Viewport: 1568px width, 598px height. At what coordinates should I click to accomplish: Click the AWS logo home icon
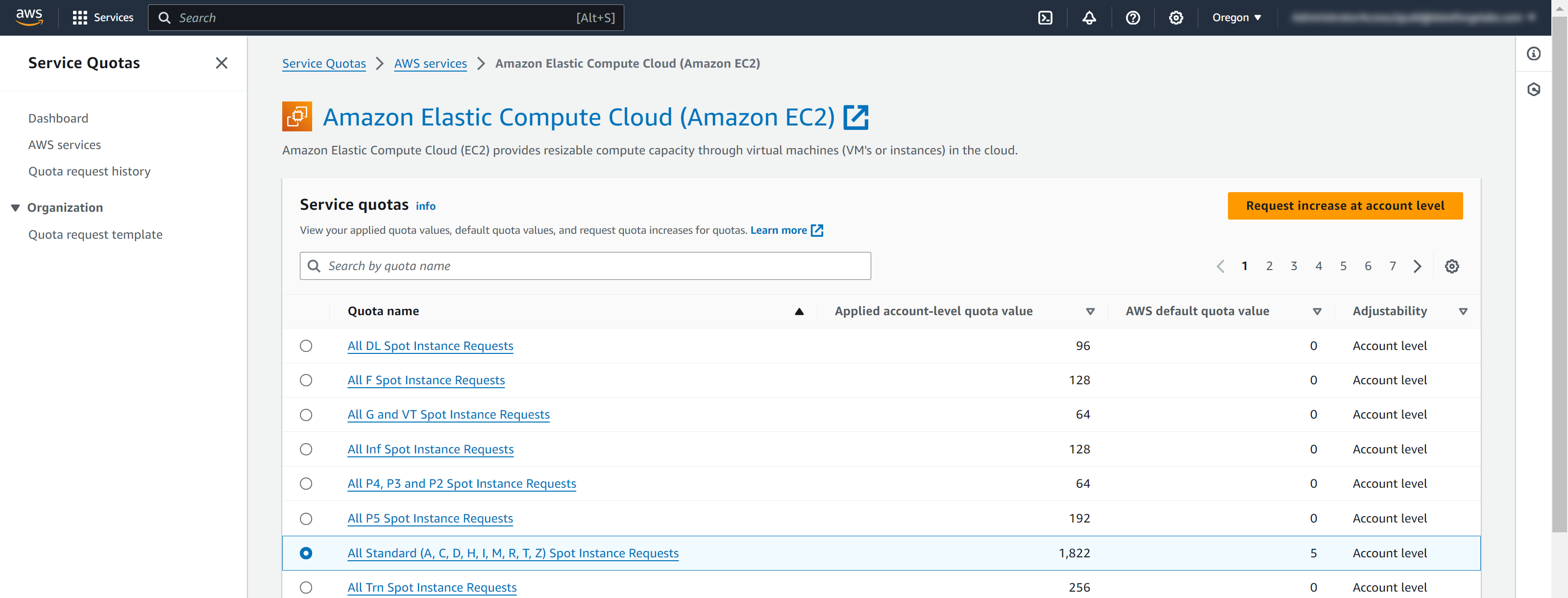coord(28,17)
